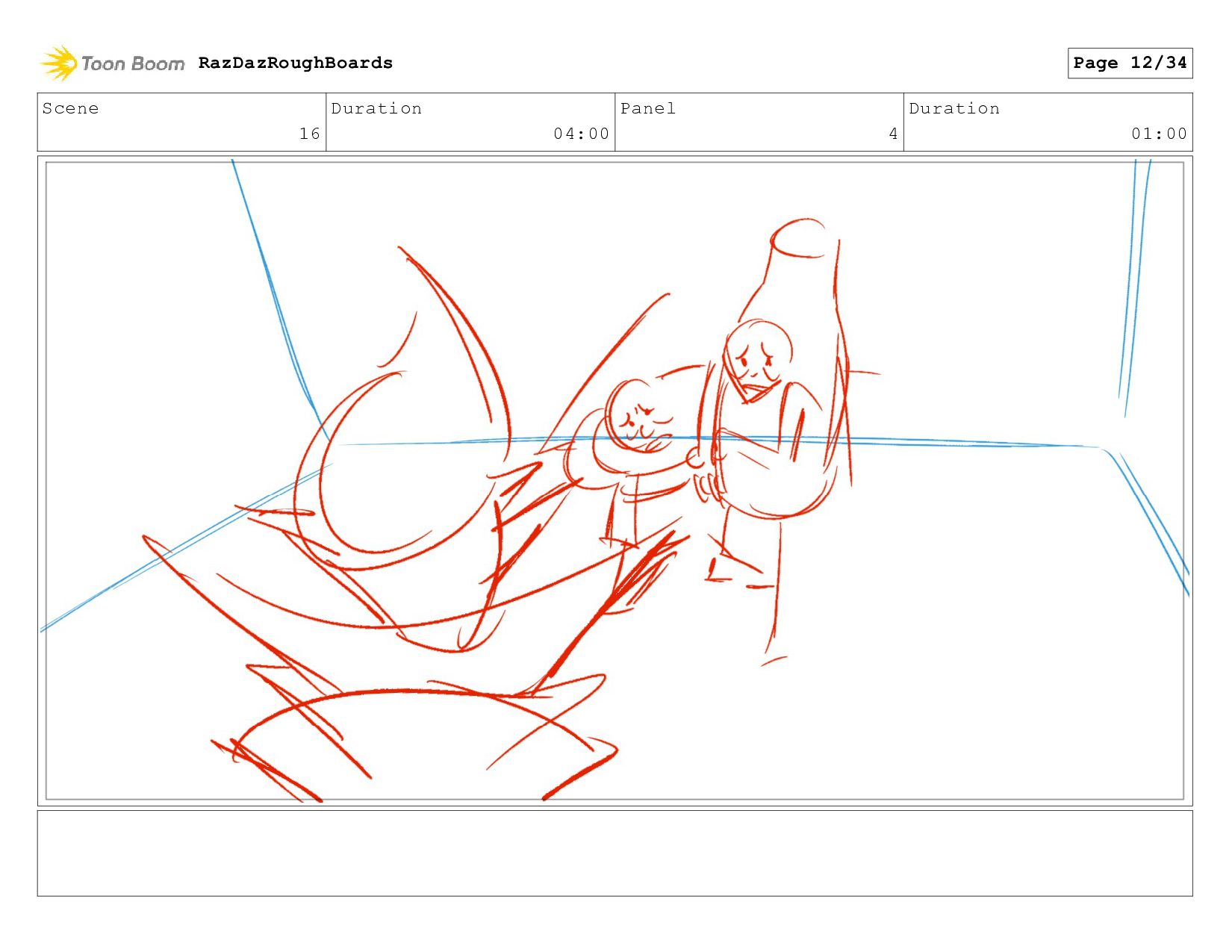This screenshot has width=1232, height=952.
Task: Click the panel number 4
Action: point(893,134)
